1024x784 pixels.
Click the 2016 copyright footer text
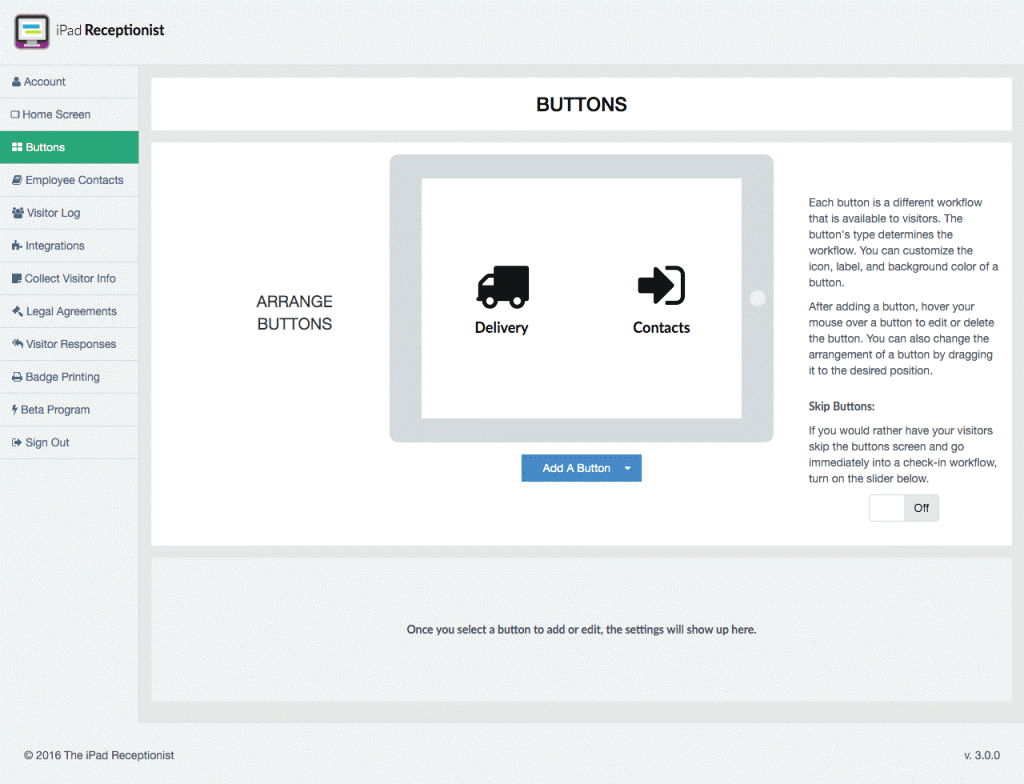point(99,755)
